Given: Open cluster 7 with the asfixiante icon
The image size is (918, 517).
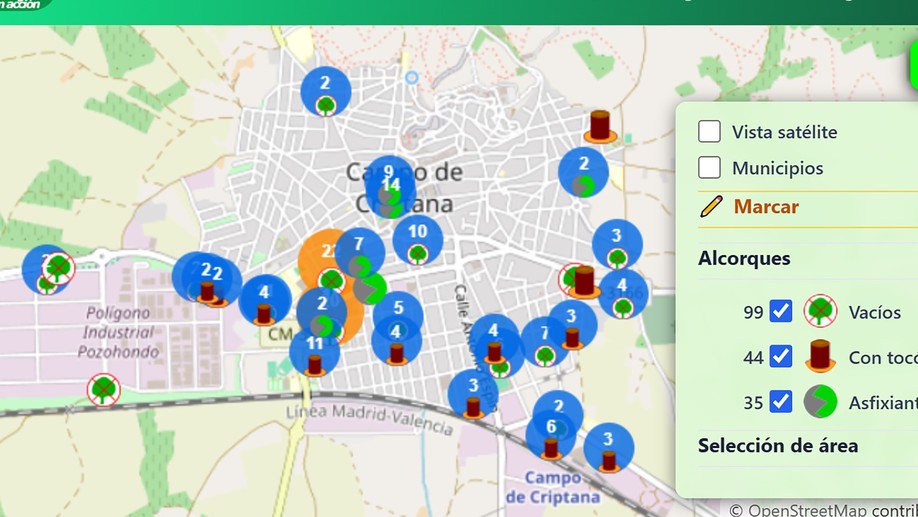Looking at the screenshot, I should pos(359,252).
